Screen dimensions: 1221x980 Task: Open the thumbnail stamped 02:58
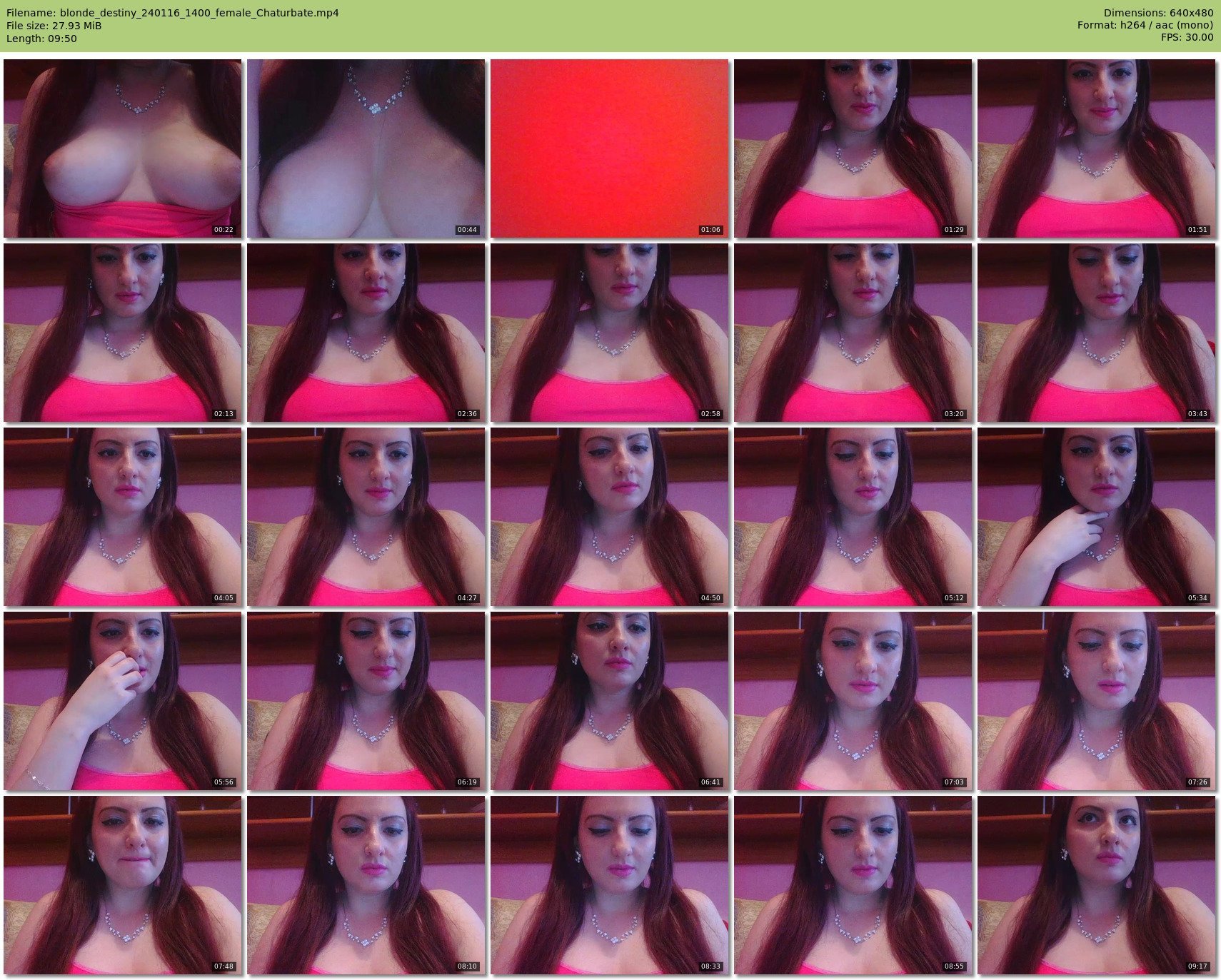(x=609, y=333)
